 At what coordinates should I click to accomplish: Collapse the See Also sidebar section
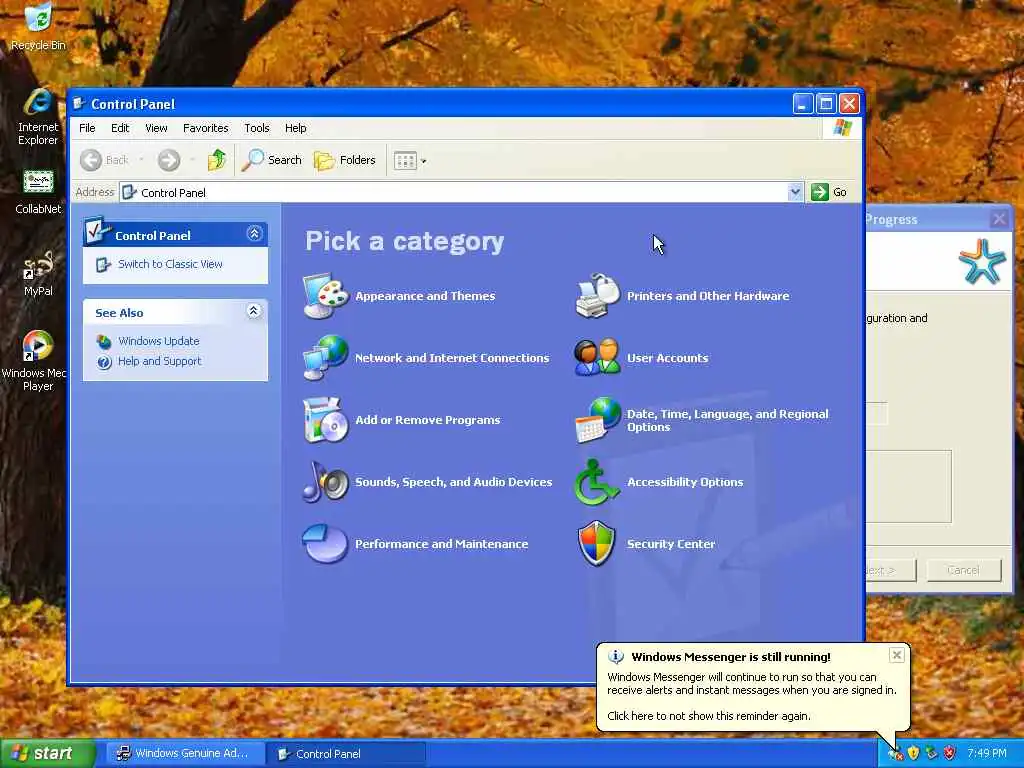254,311
